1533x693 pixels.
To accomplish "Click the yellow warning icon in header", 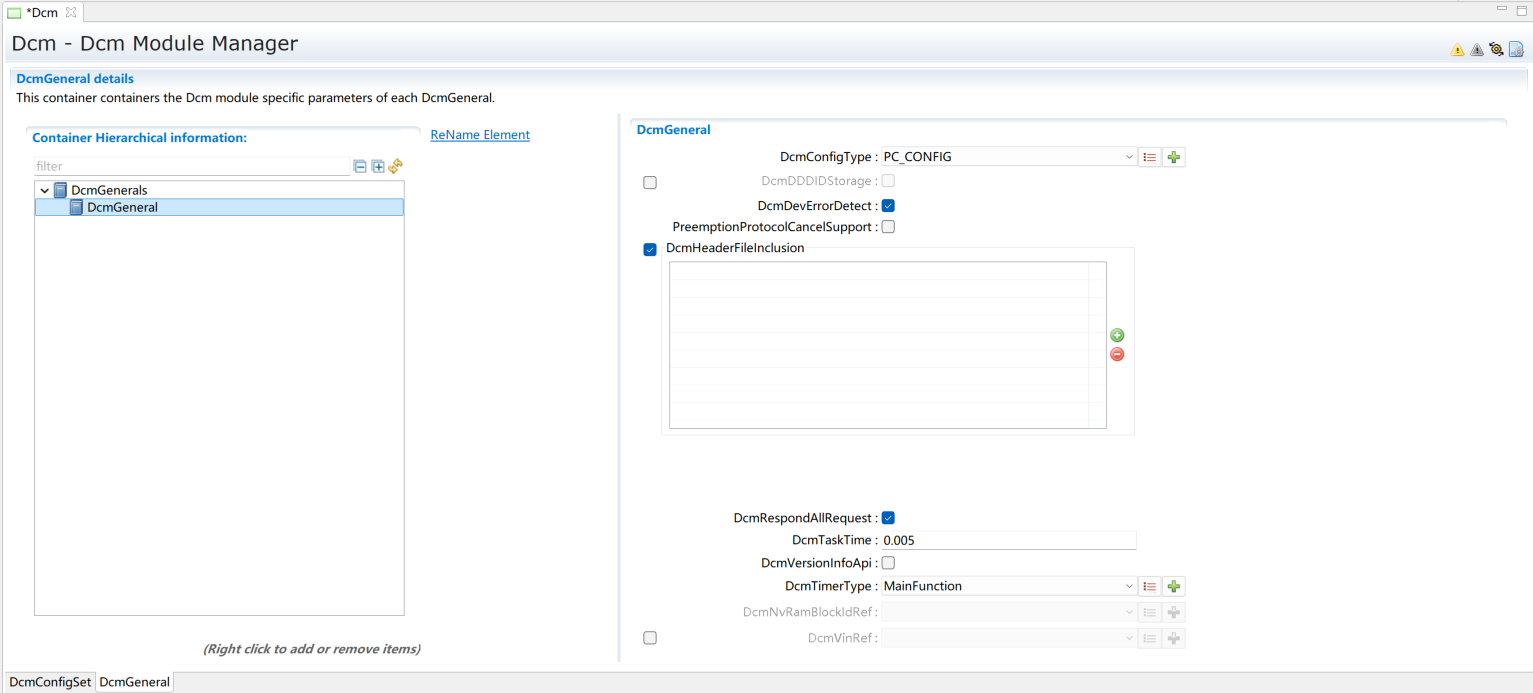I will [x=1457, y=50].
